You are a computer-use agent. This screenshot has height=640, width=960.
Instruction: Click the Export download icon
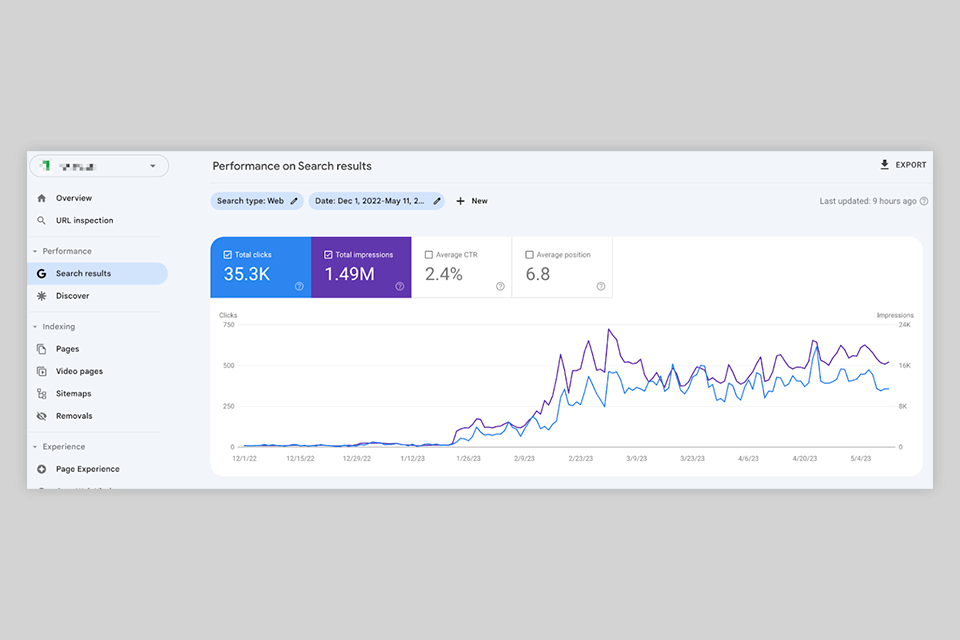pyautogui.click(x=884, y=165)
